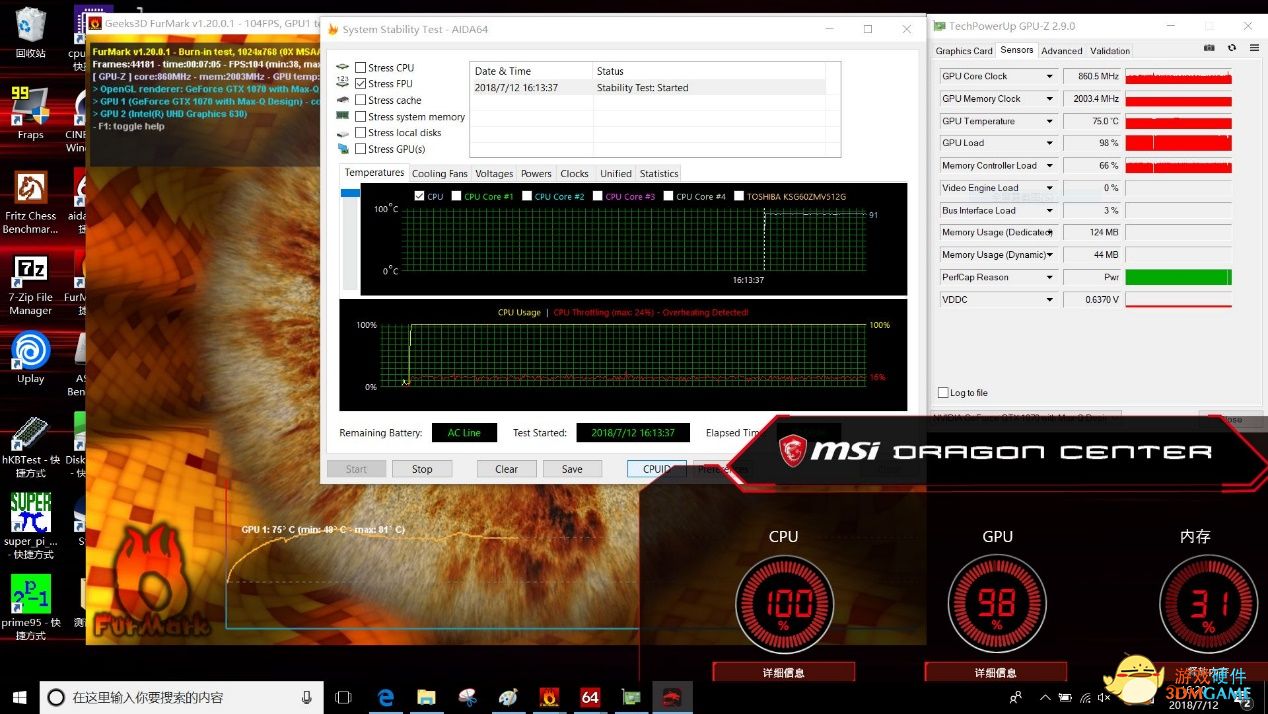The height and width of the screenshot is (714, 1268).
Task: Click the CPUID button
Action: 657,469
